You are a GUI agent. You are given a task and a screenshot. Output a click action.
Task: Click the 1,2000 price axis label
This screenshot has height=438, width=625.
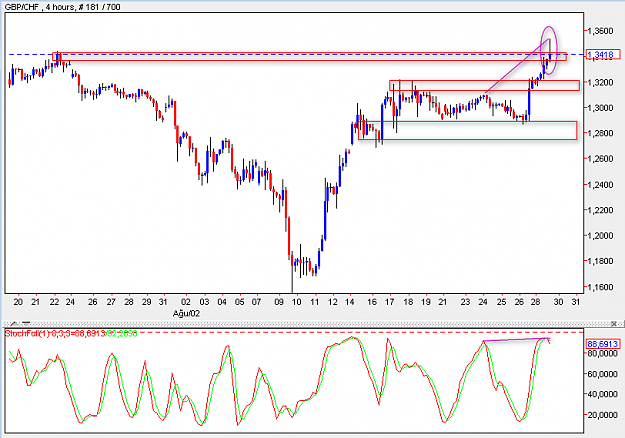[x=601, y=236]
